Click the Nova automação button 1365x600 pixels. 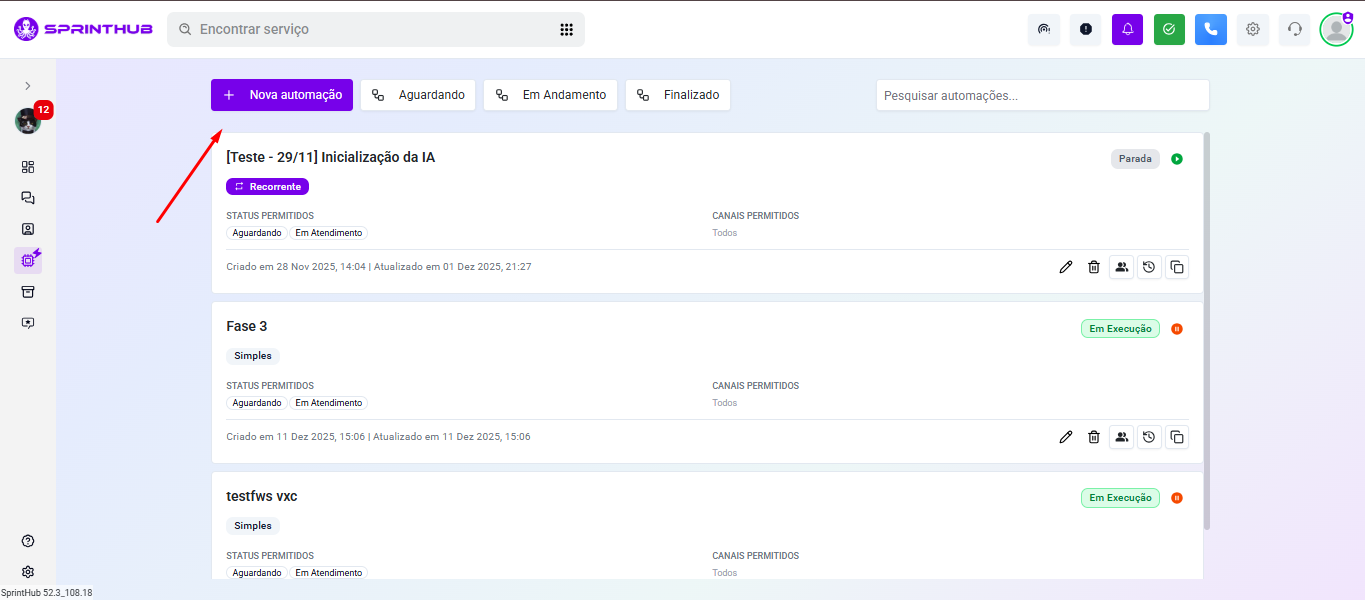click(282, 95)
